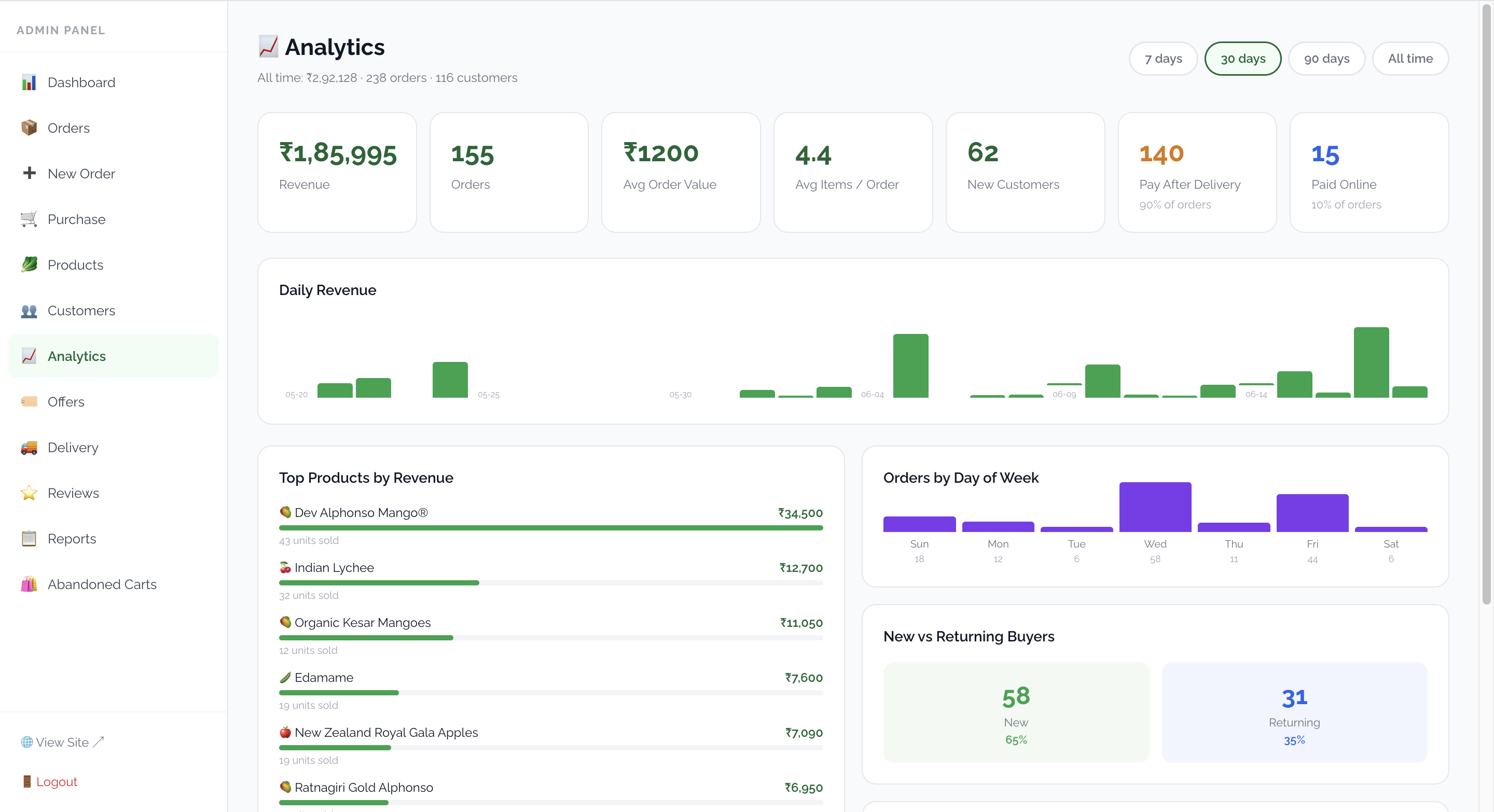Click the pod icon beside Edamame
Viewport: 1494px width, 812px height.
click(285, 677)
